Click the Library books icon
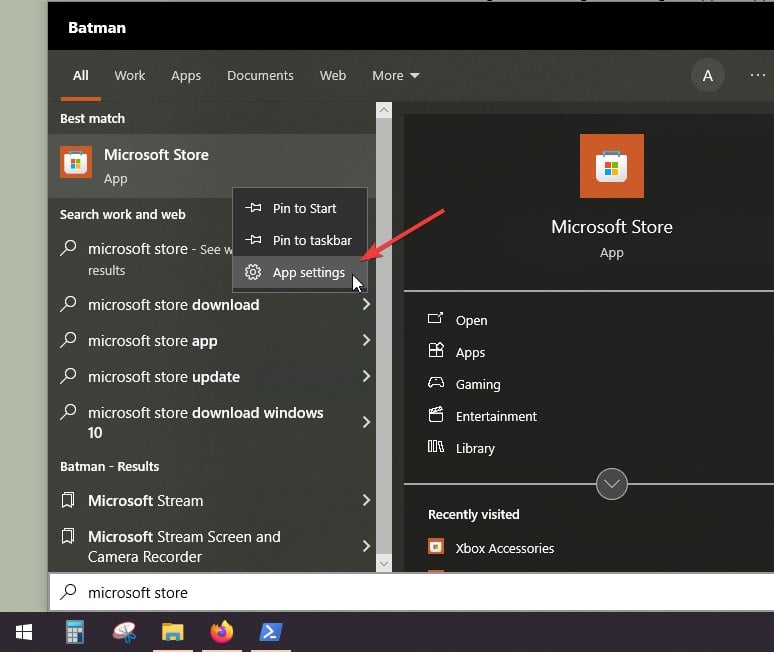The height and width of the screenshot is (652, 774). tap(435, 447)
